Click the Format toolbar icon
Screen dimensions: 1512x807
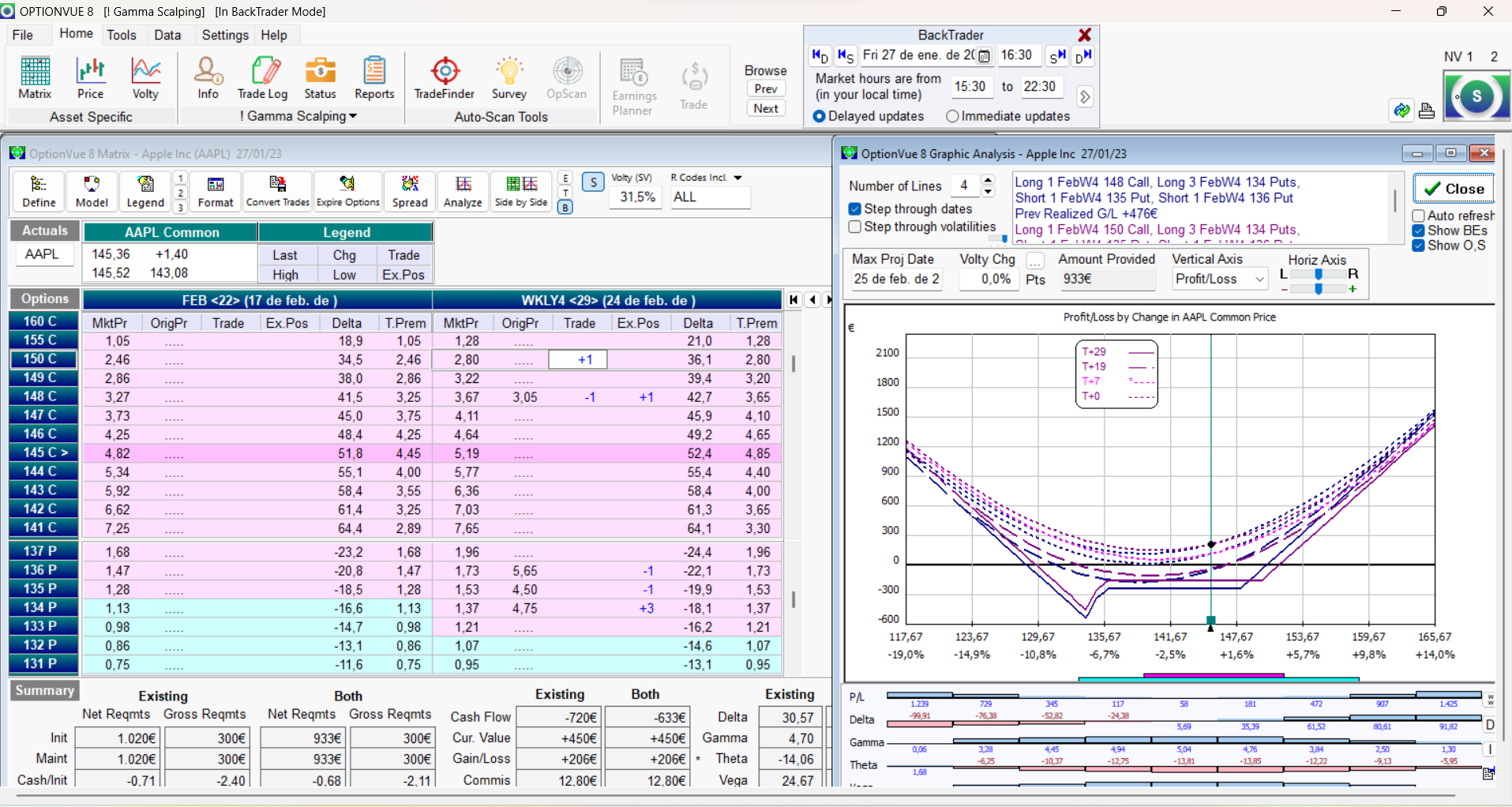tap(216, 192)
